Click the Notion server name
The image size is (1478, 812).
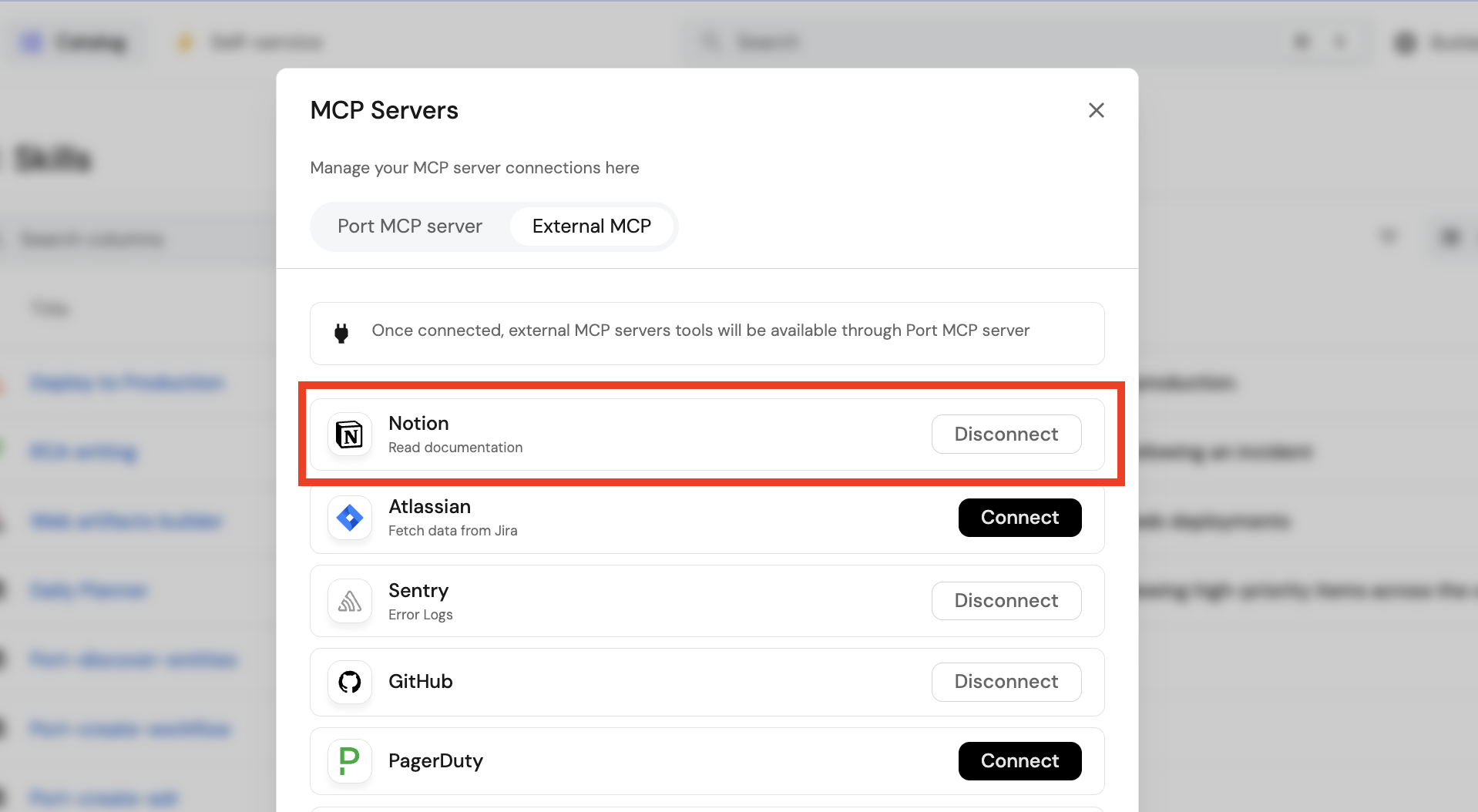coord(418,424)
